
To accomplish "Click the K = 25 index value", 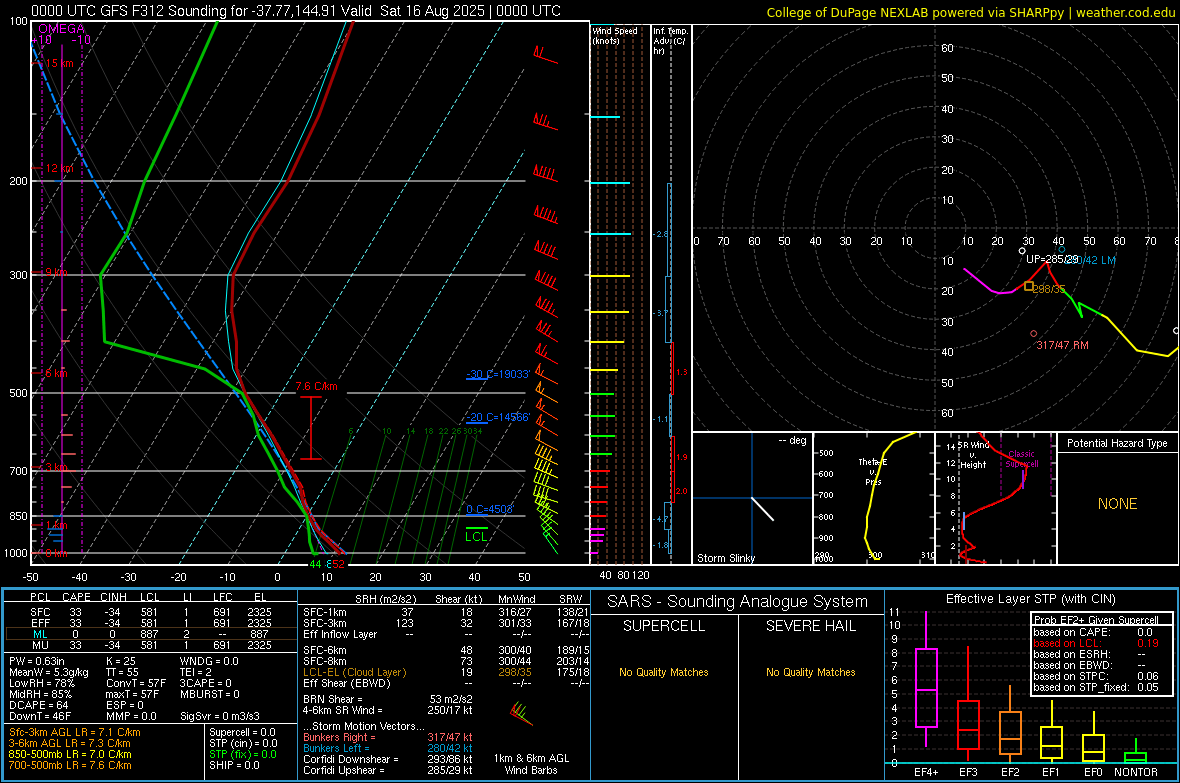I will (121, 661).
